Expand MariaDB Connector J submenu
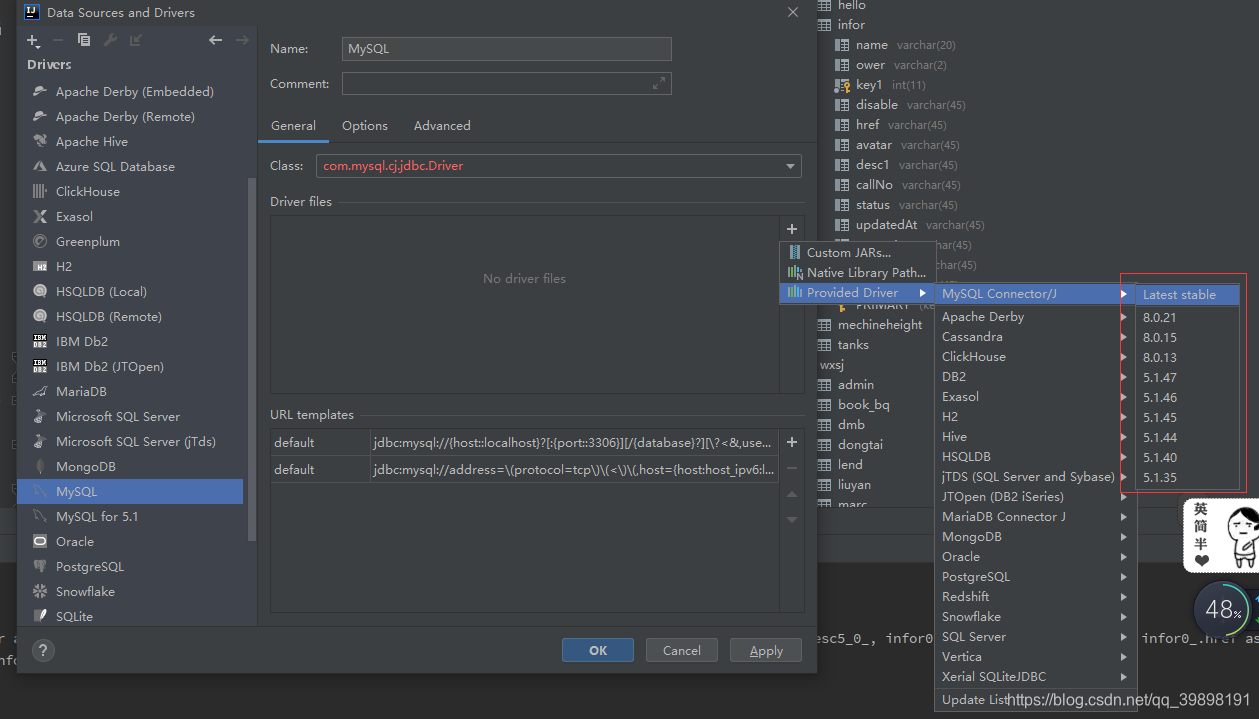Viewport: 1259px width, 719px height. tap(1036, 516)
